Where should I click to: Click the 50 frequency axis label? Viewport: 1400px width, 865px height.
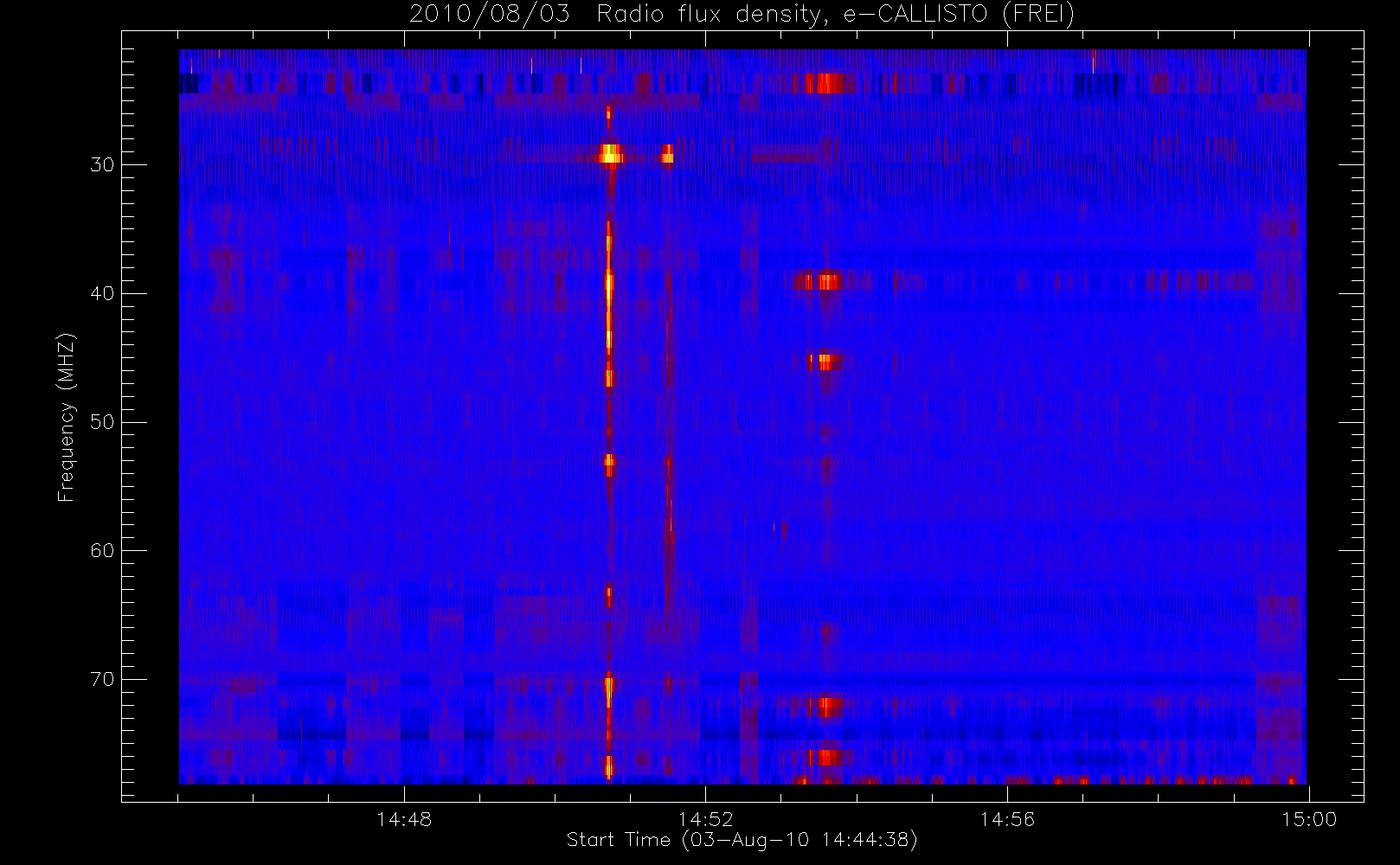click(102, 422)
